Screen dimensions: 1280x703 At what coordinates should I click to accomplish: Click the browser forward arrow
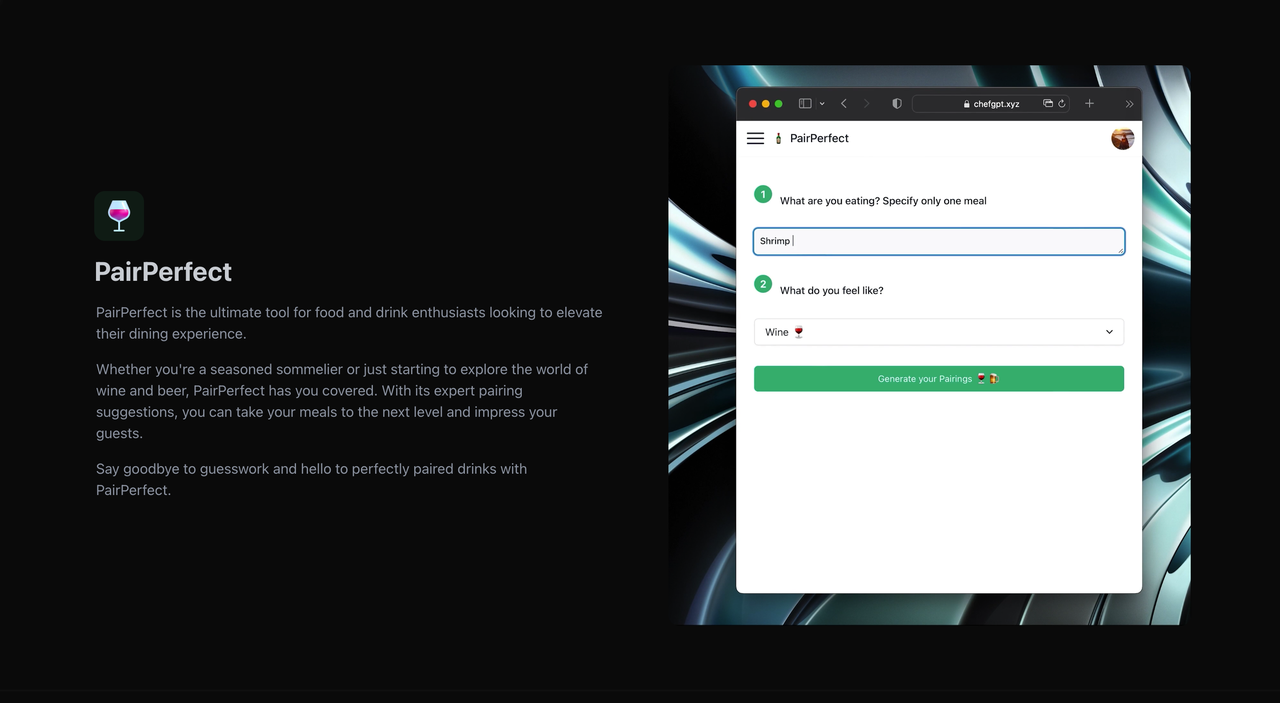point(866,103)
